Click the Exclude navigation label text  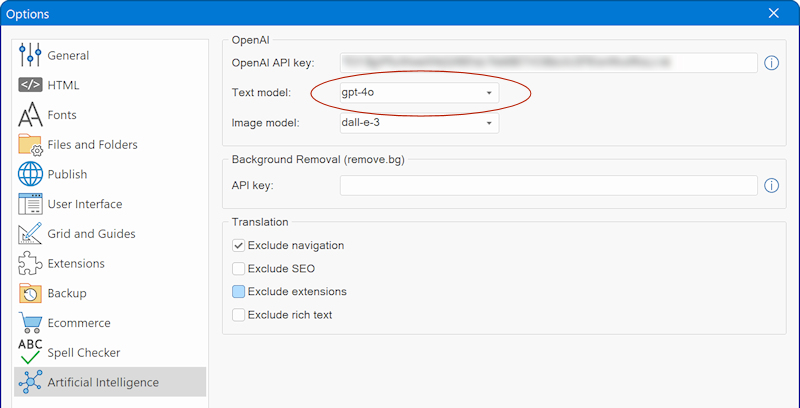(296, 246)
